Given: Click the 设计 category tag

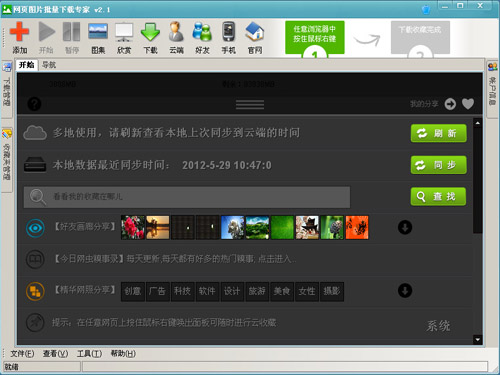Looking at the screenshot, I should point(232,291).
